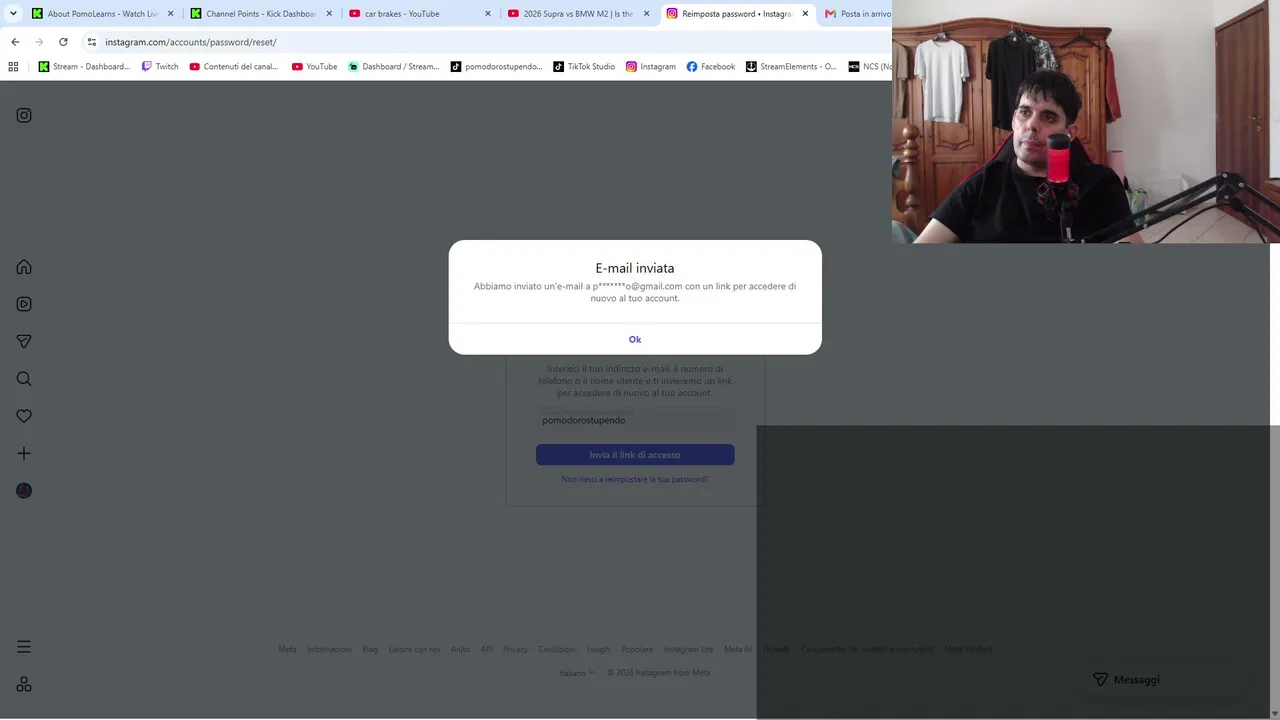This screenshot has width=1280, height=720.
Task: Open the API footer link
Action: pyautogui.click(x=486, y=650)
